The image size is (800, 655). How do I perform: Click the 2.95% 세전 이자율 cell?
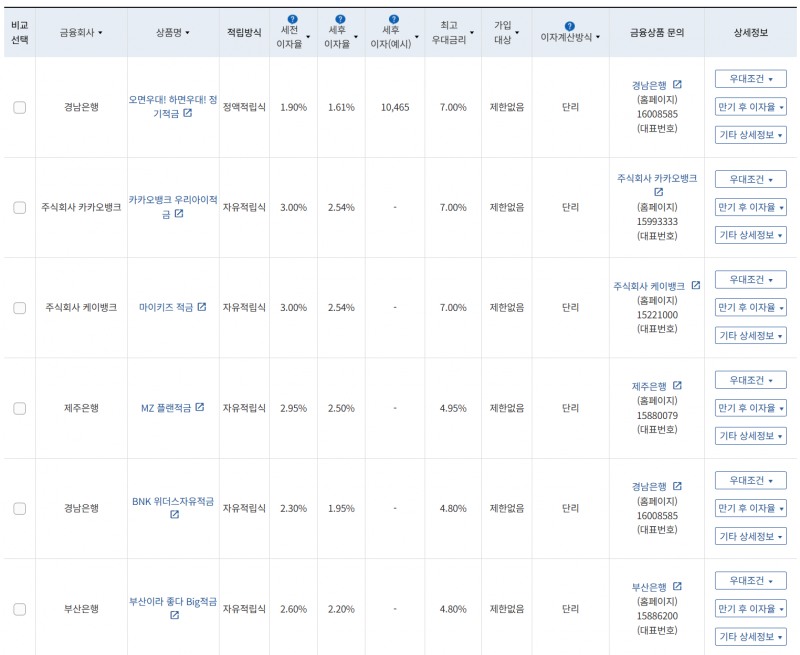[x=293, y=408]
